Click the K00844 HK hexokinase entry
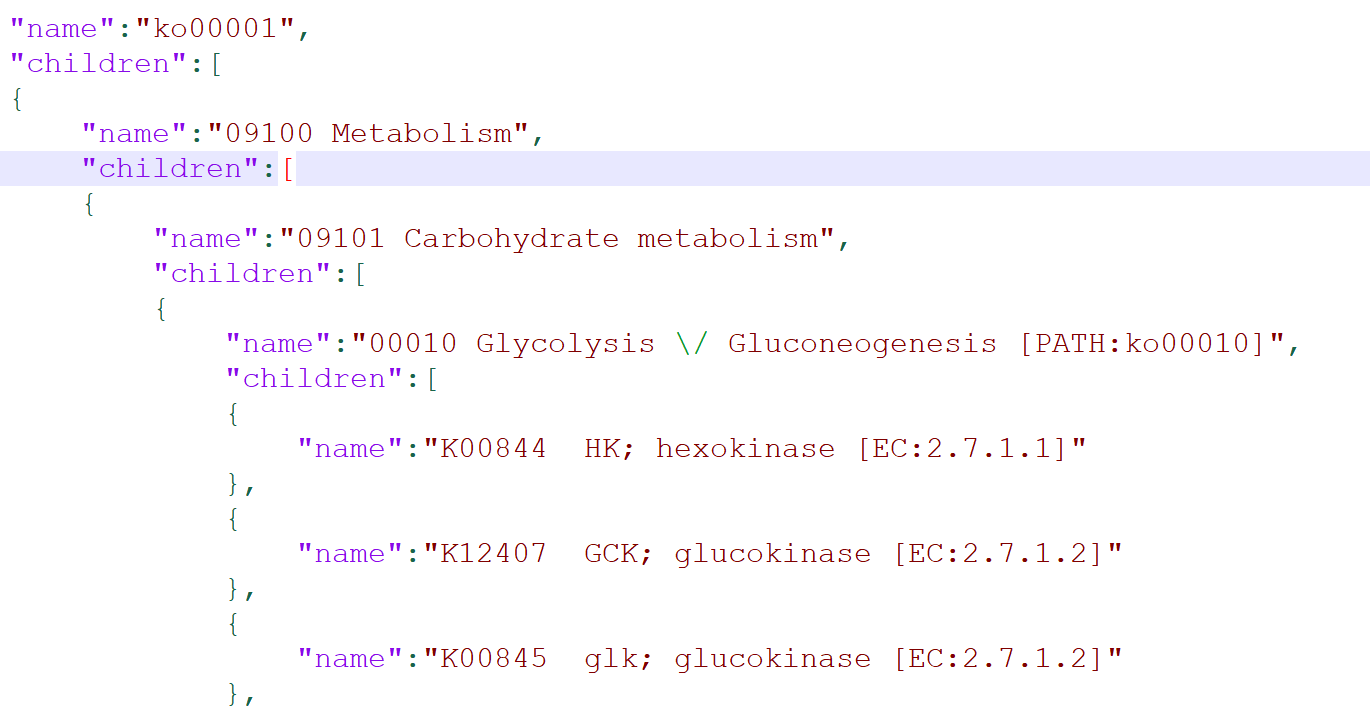 [x=692, y=448]
